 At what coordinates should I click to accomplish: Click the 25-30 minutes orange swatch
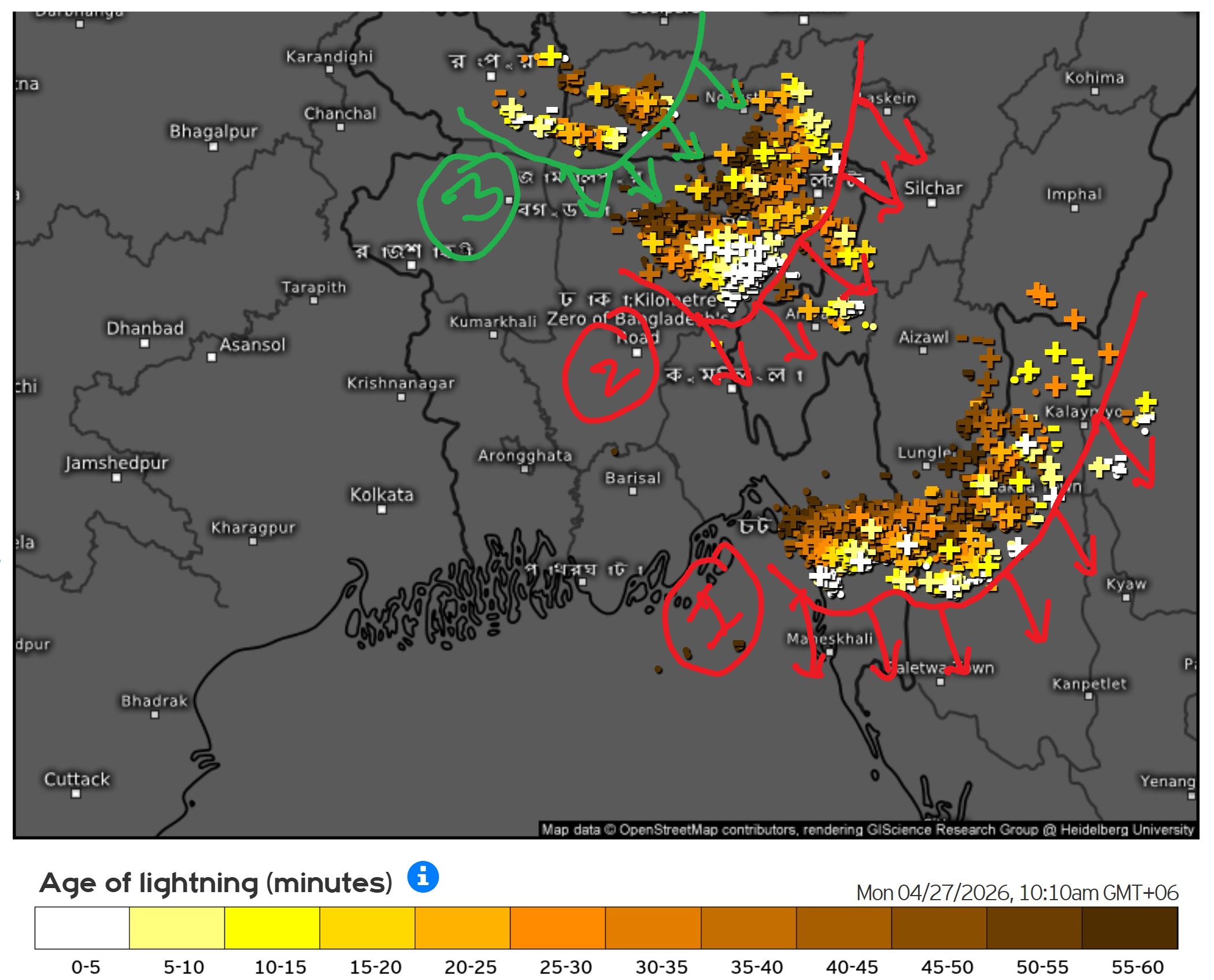(x=557, y=927)
